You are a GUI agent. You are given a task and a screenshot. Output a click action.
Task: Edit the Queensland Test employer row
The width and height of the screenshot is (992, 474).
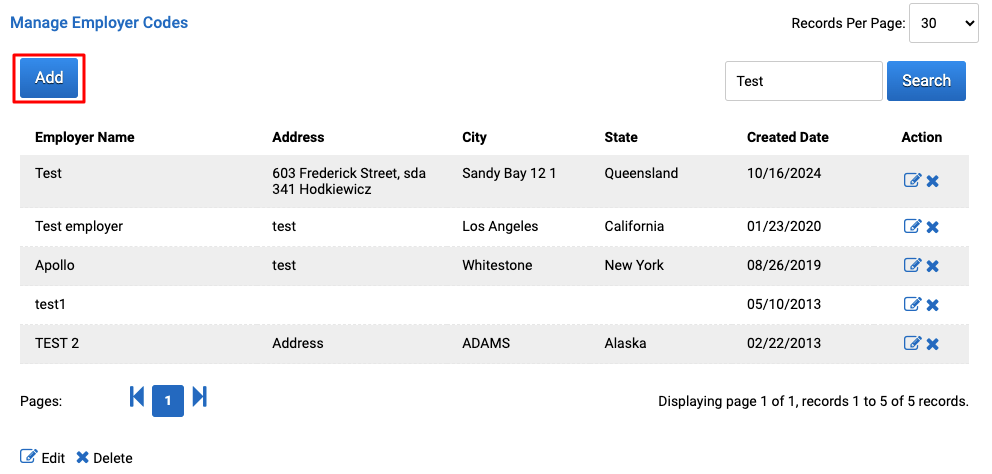(912, 180)
